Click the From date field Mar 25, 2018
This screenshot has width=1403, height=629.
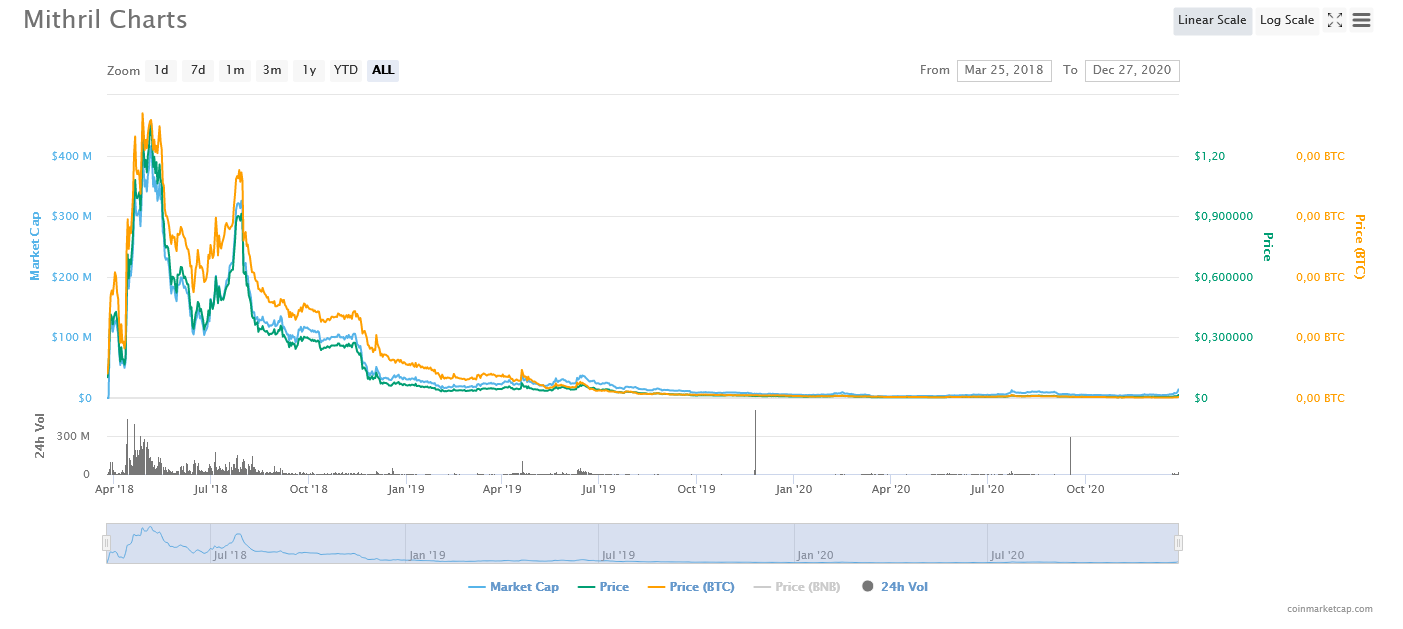1004,70
